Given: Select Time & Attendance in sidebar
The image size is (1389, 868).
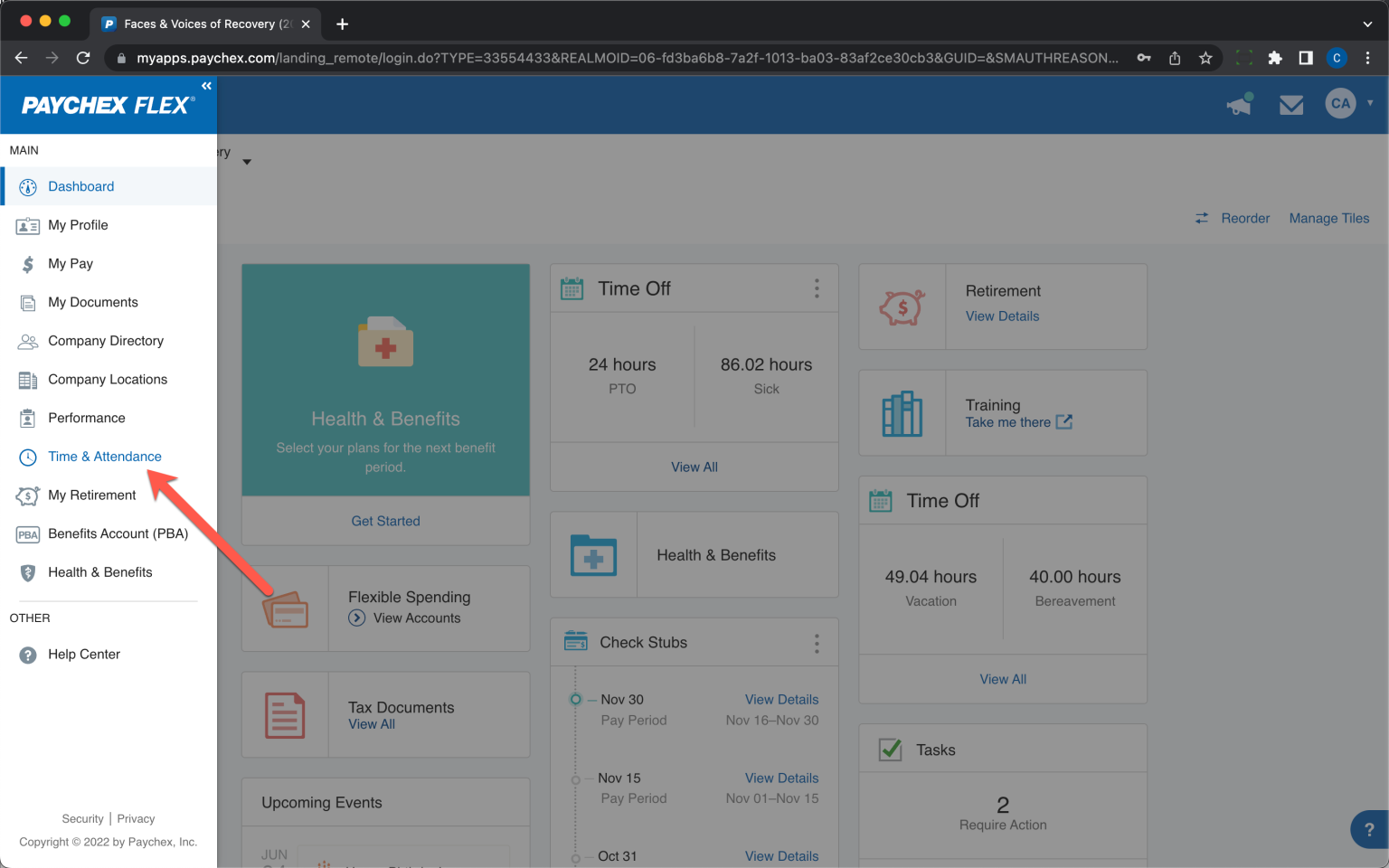Looking at the screenshot, I should pyautogui.click(x=104, y=457).
